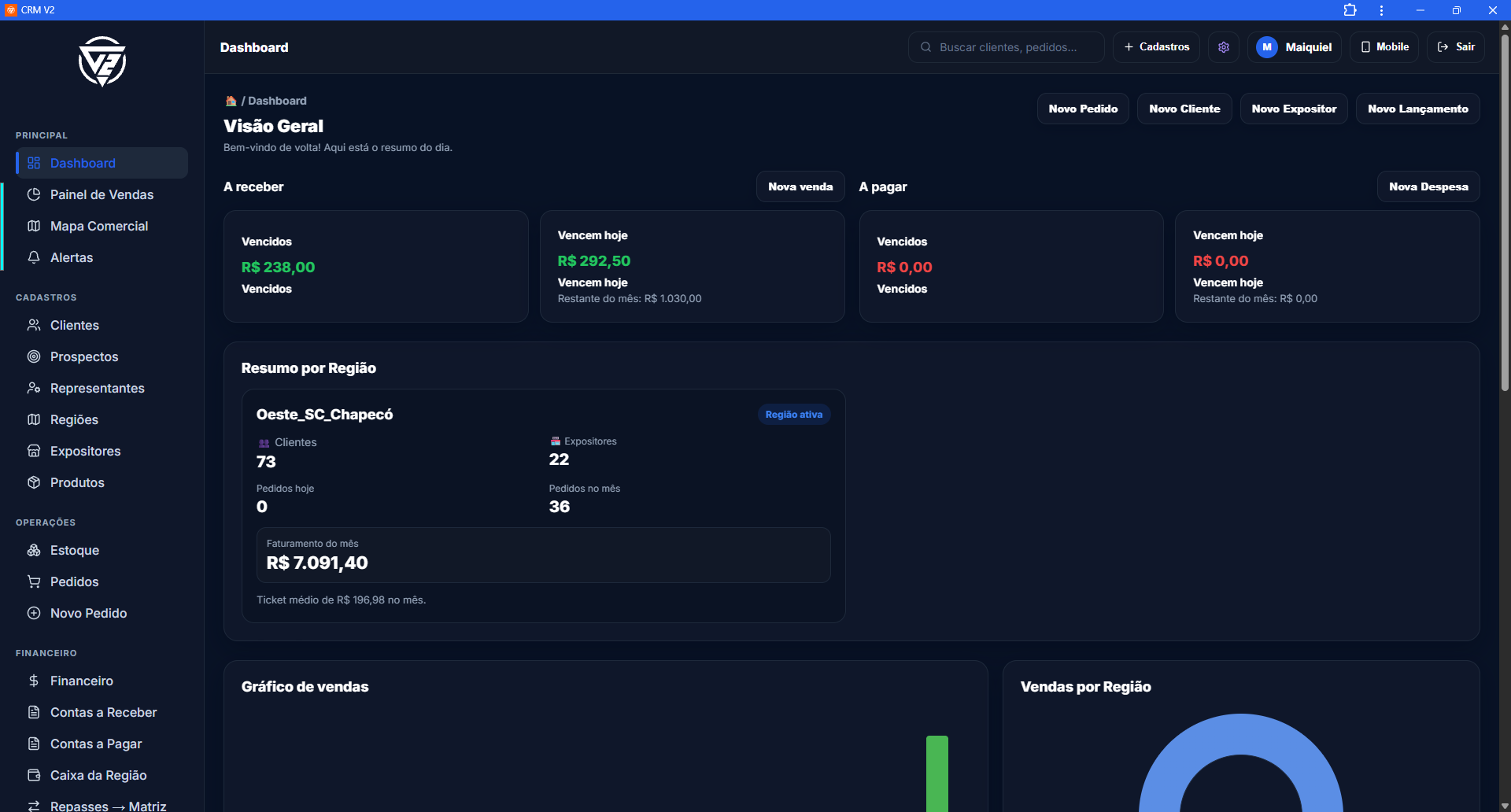
Task: Click the V2 logo in sidebar
Action: tap(102, 61)
